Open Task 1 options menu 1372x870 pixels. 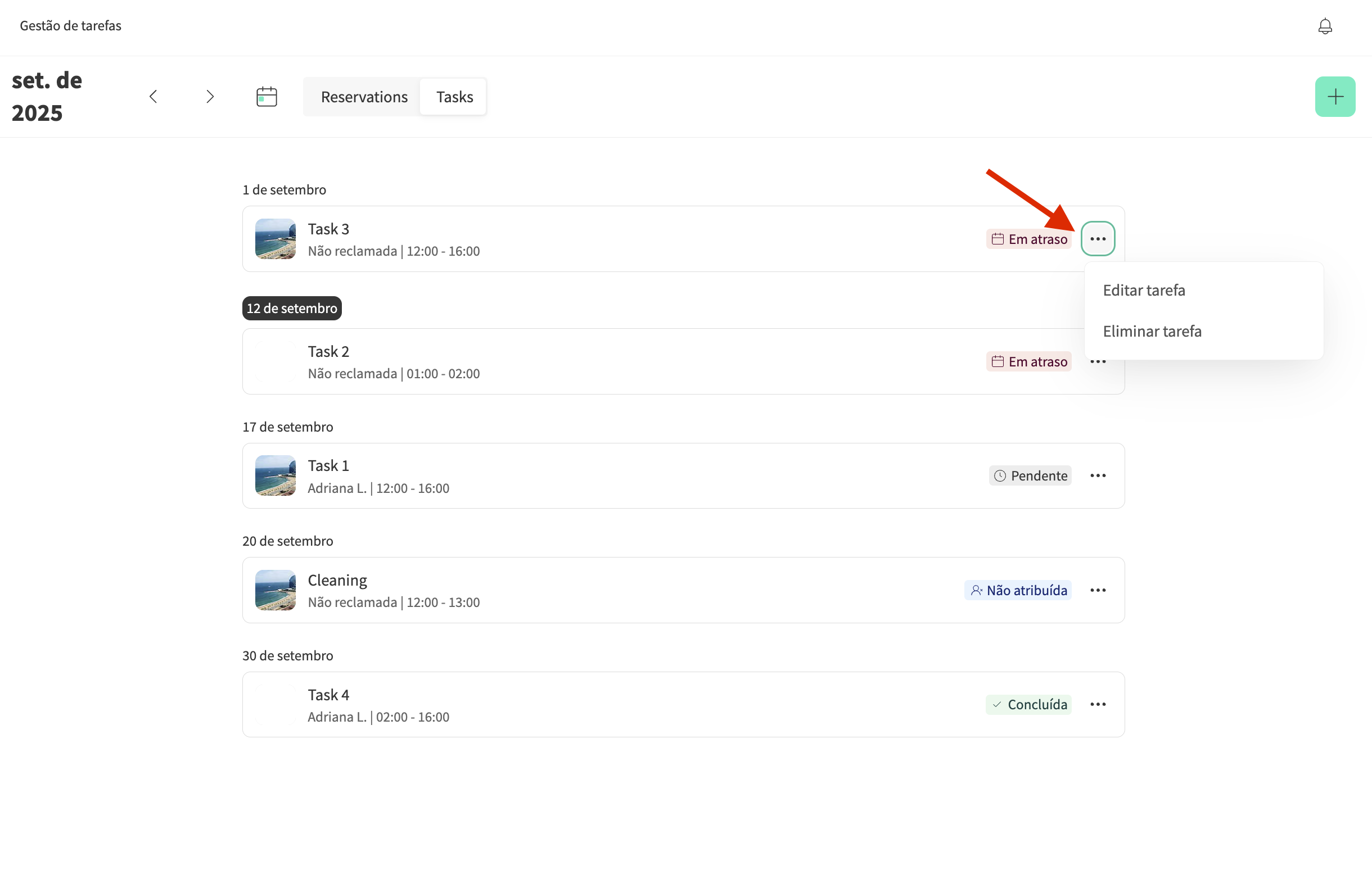coord(1098,476)
